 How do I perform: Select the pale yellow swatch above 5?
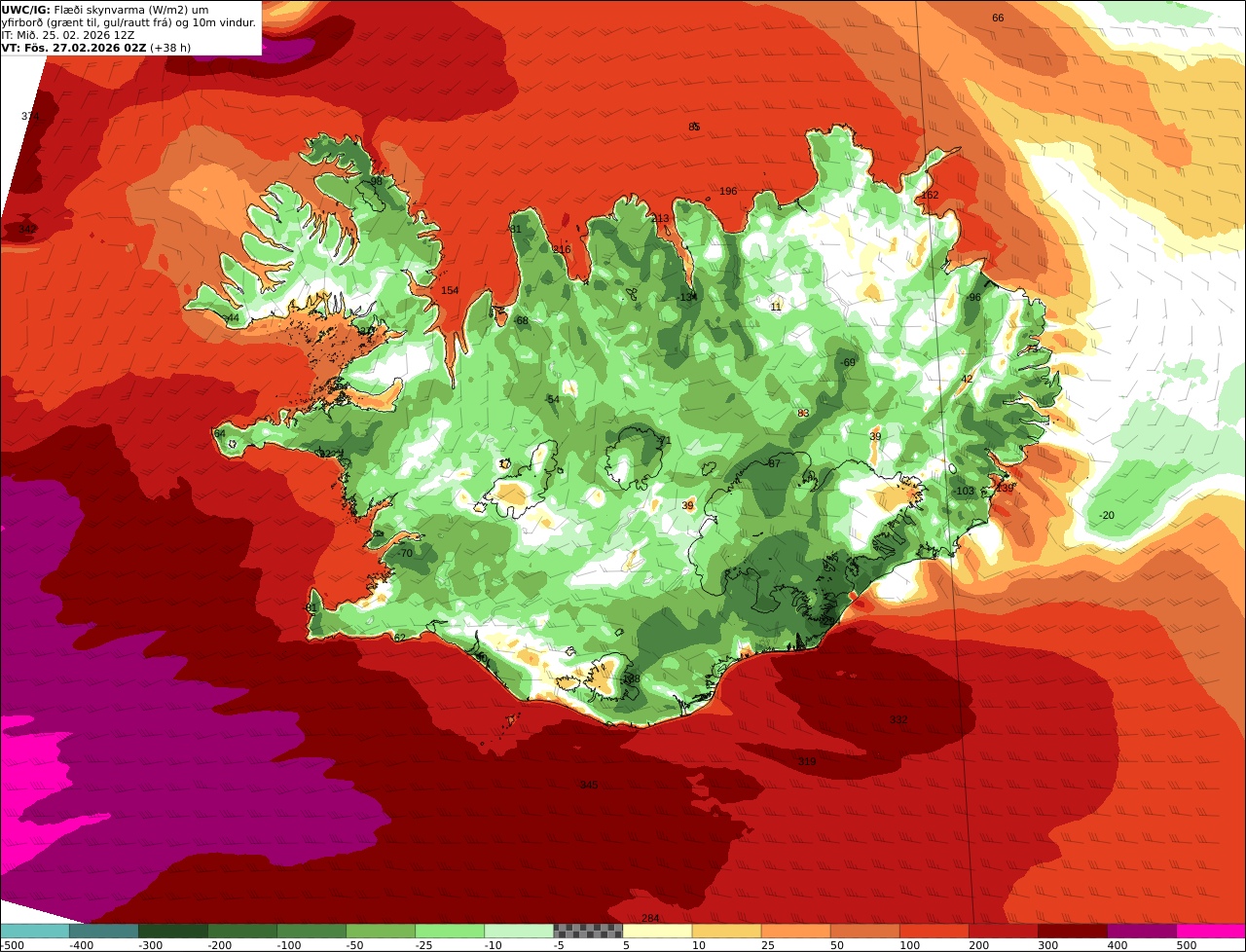657,931
